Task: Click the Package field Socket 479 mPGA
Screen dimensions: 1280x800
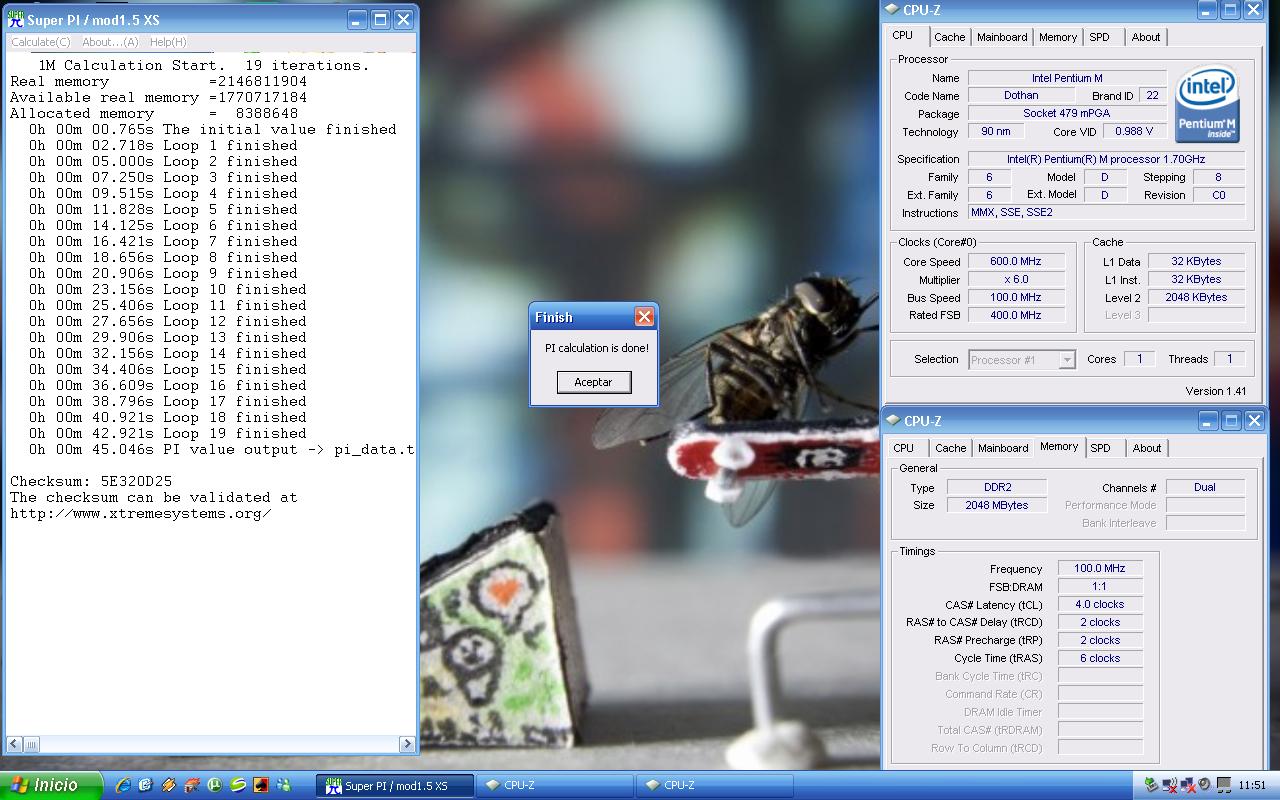Action: click(x=1067, y=114)
